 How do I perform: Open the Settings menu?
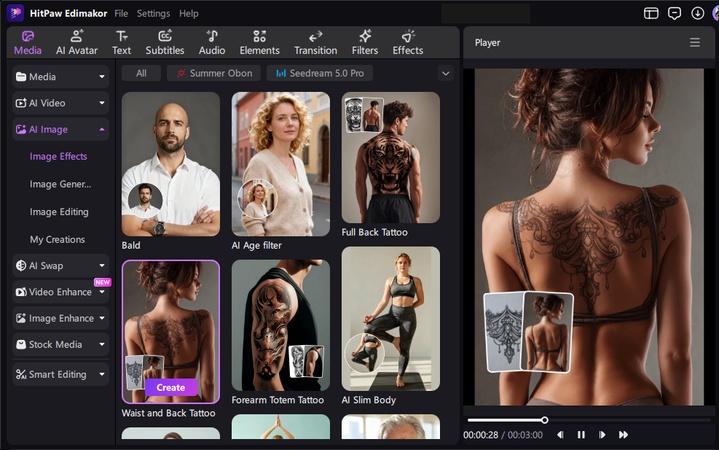click(x=153, y=13)
